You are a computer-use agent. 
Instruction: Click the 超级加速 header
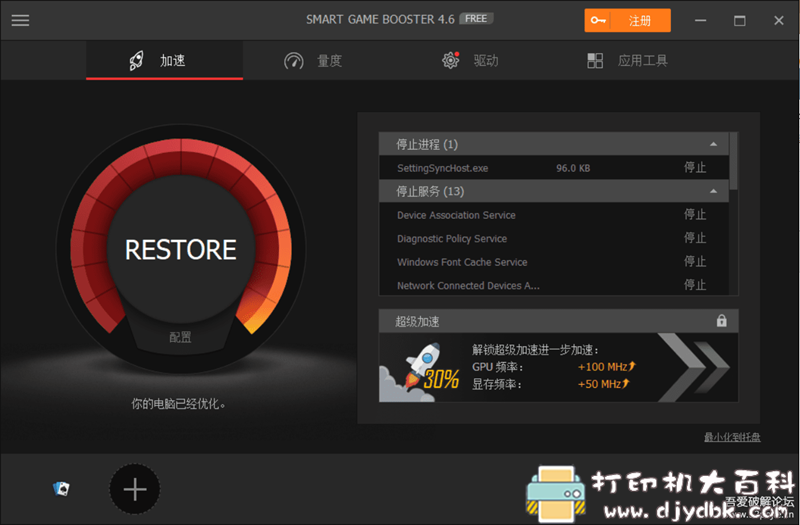[558, 321]
